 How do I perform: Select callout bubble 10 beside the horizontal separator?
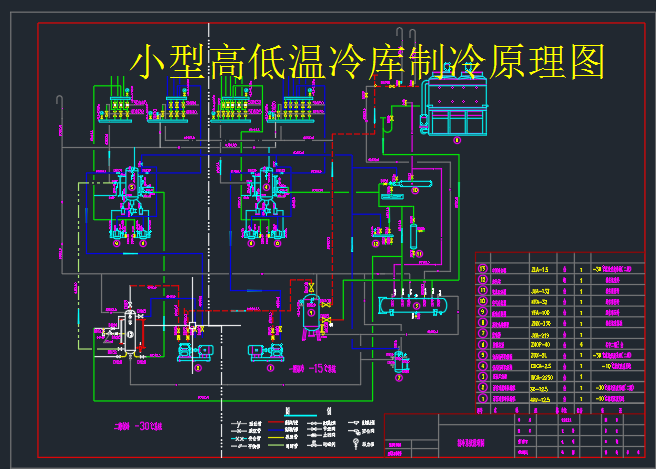click(x=415, y=190)
